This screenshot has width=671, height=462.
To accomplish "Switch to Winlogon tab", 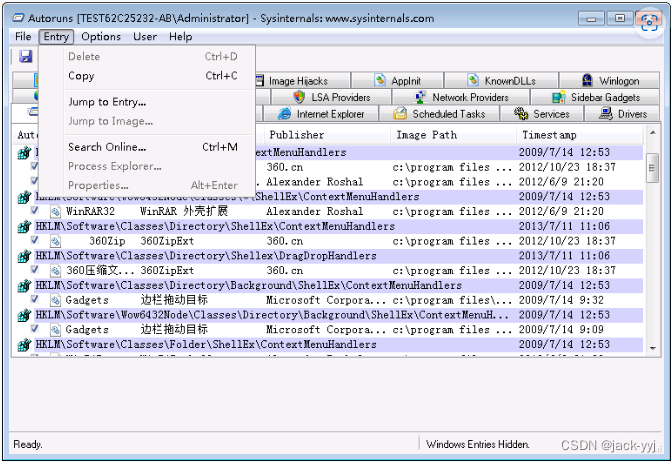I will pyautogui.click(x=609, y=80).
